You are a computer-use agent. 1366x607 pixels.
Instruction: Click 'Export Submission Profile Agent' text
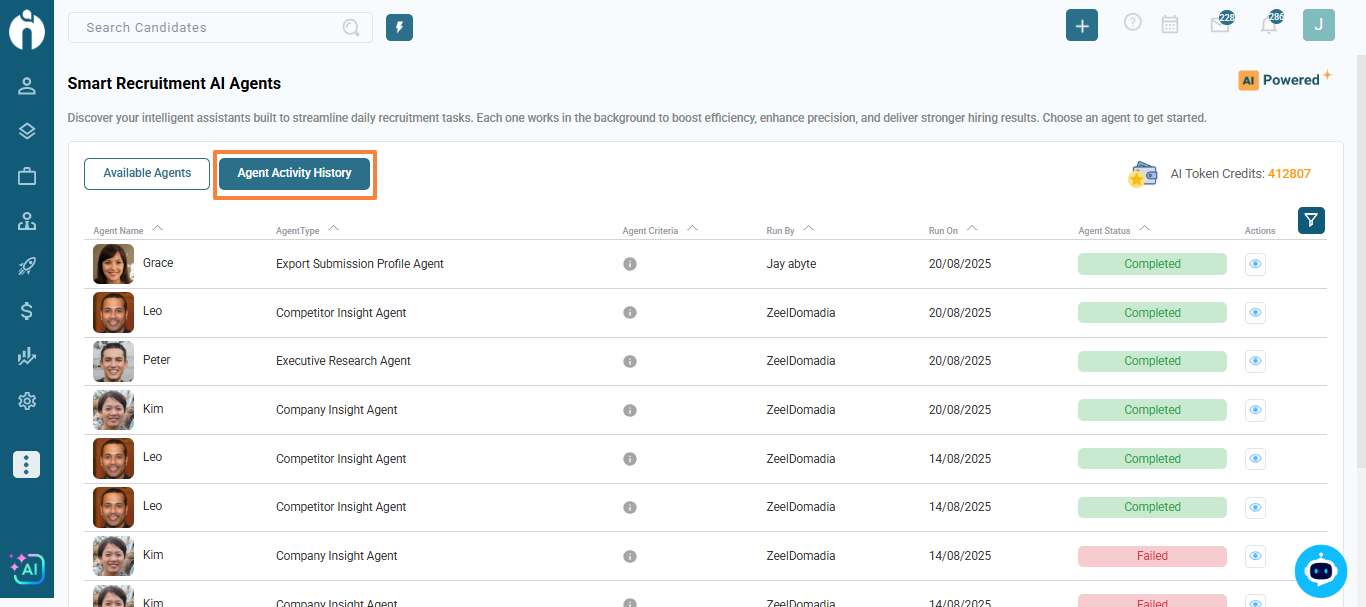click(x=360, y=264)
